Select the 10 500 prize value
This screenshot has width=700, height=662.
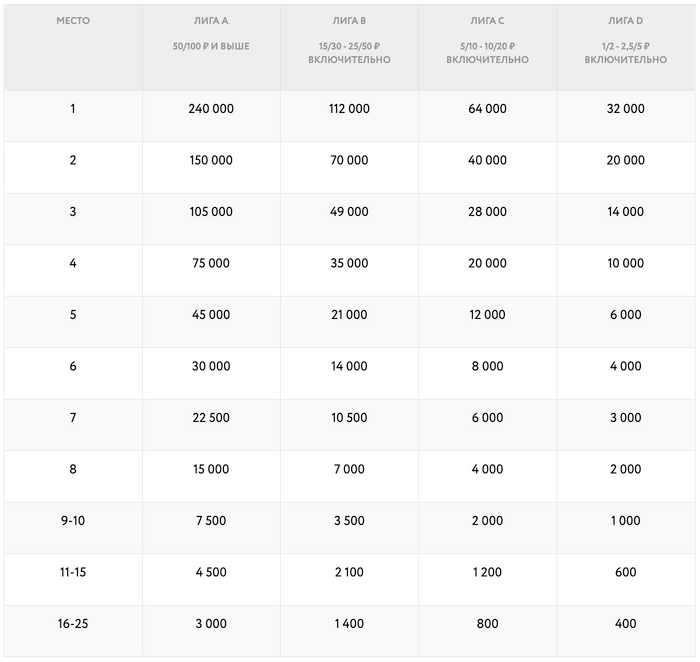[x=349, y=418]
